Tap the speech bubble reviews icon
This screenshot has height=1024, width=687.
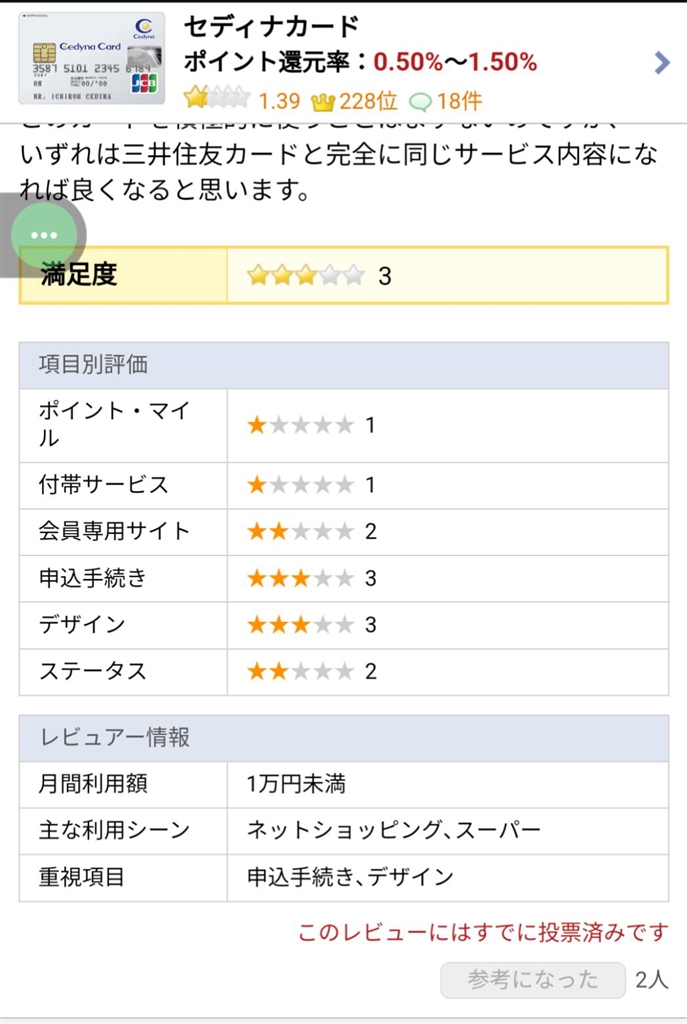[421, 101]
